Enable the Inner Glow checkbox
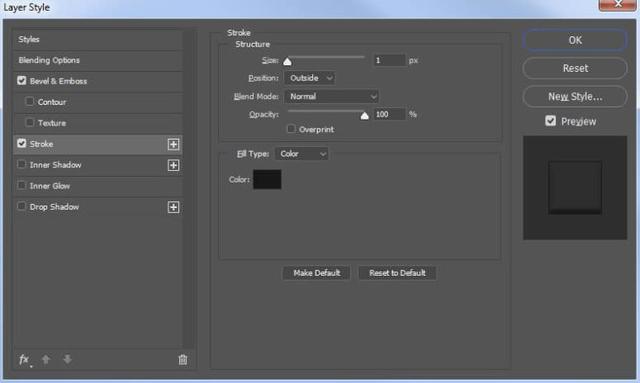Image resolution: width=640 pixels, height=383 pixels. point(21,185)
